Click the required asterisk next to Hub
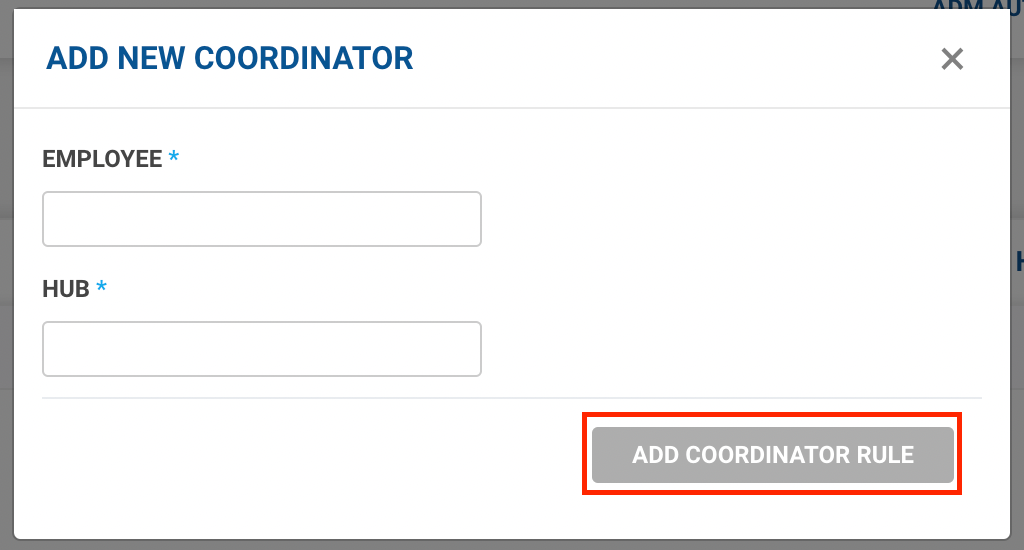1024x550 pixels. [101, 289]
